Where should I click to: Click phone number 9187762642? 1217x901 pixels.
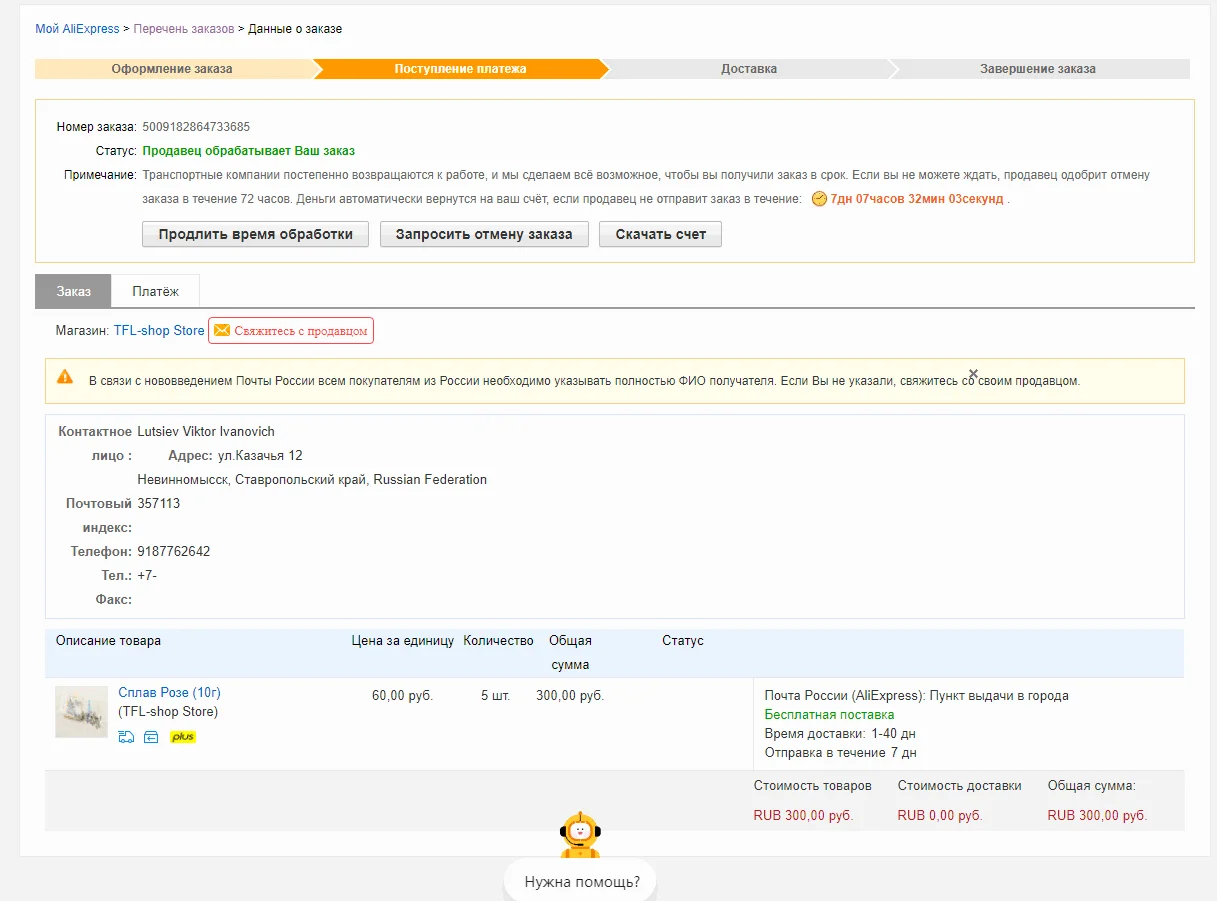pyautogui.click(x=174, y=551)
